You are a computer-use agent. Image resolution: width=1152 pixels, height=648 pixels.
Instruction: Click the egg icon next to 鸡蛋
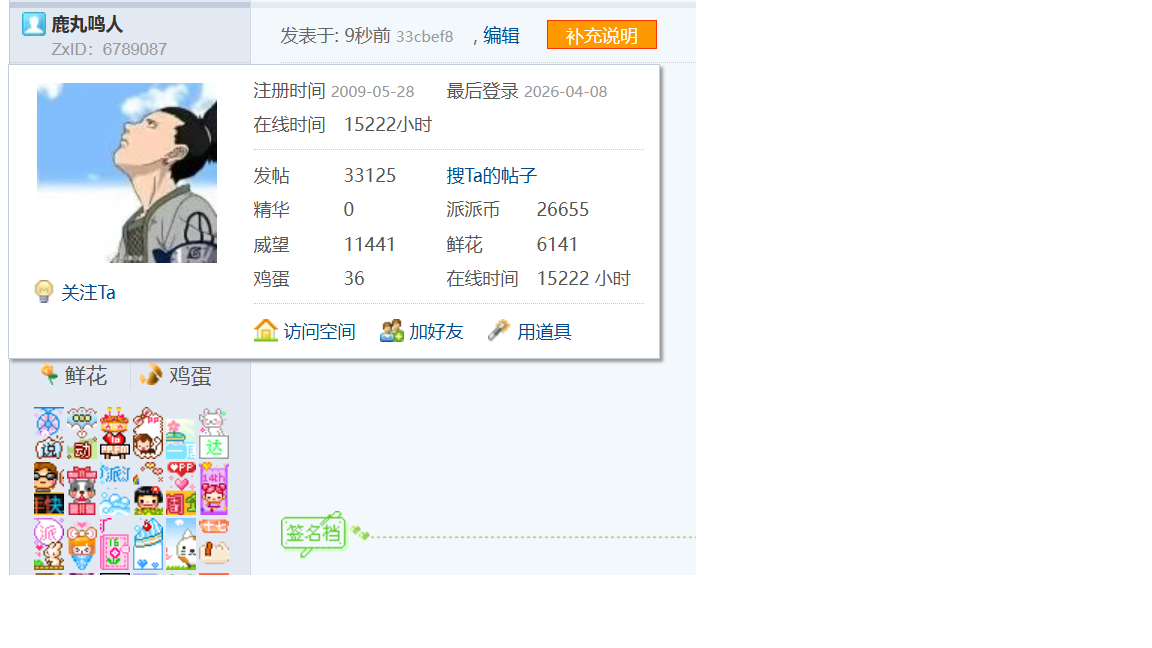151,375
